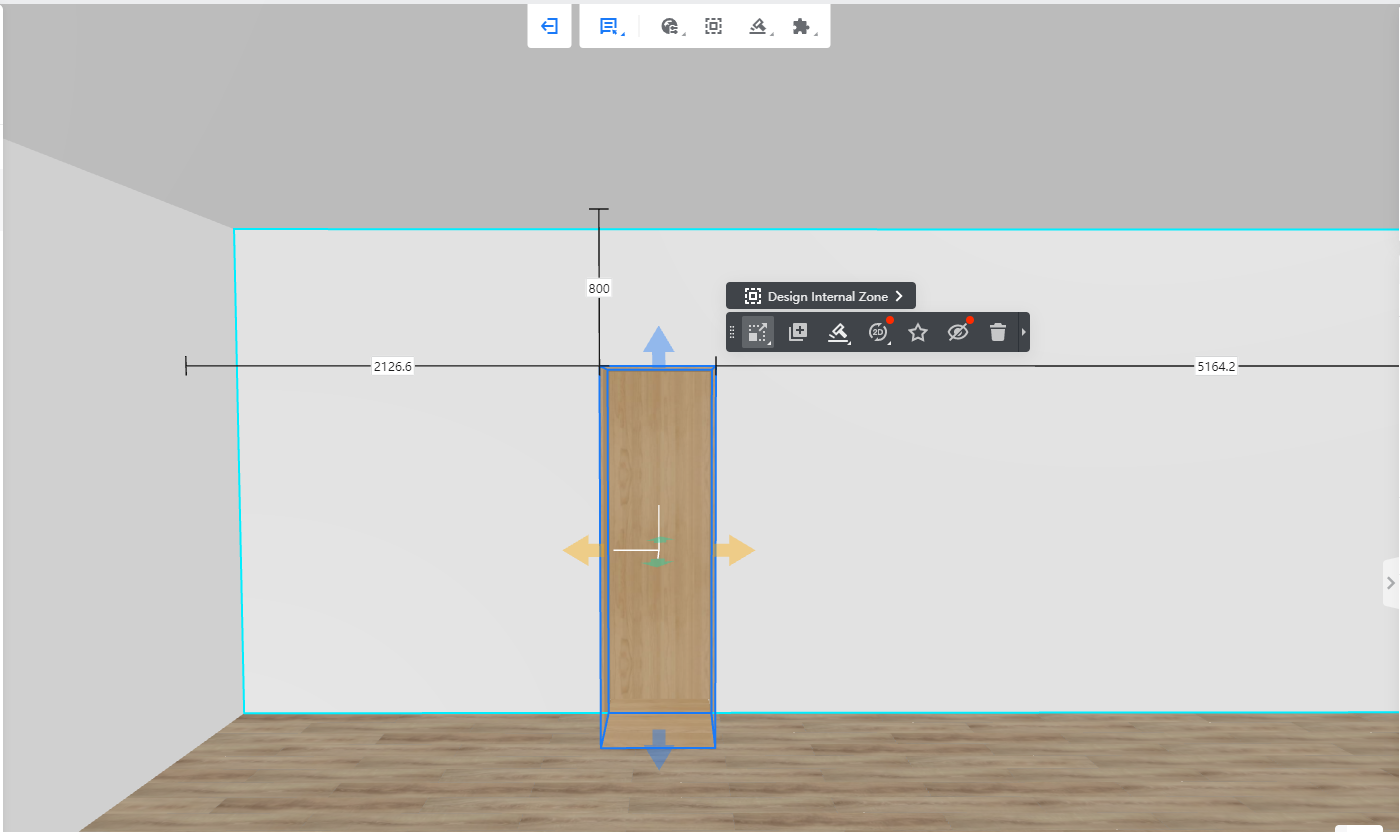
Task: Delete the cabinet using trash icon
Action: coord(997,333)
